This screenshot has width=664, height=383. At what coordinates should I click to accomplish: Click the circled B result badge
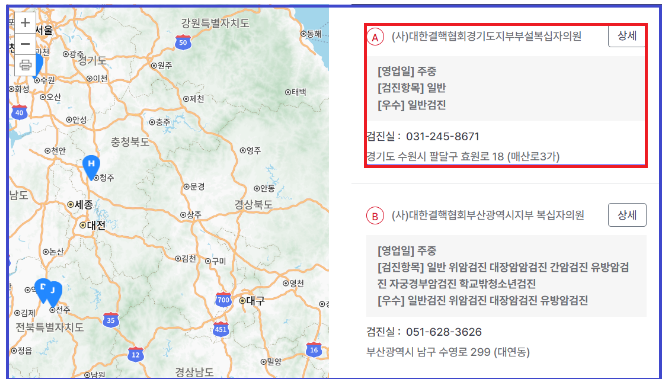pyautogui.click(x=375, y=216)
